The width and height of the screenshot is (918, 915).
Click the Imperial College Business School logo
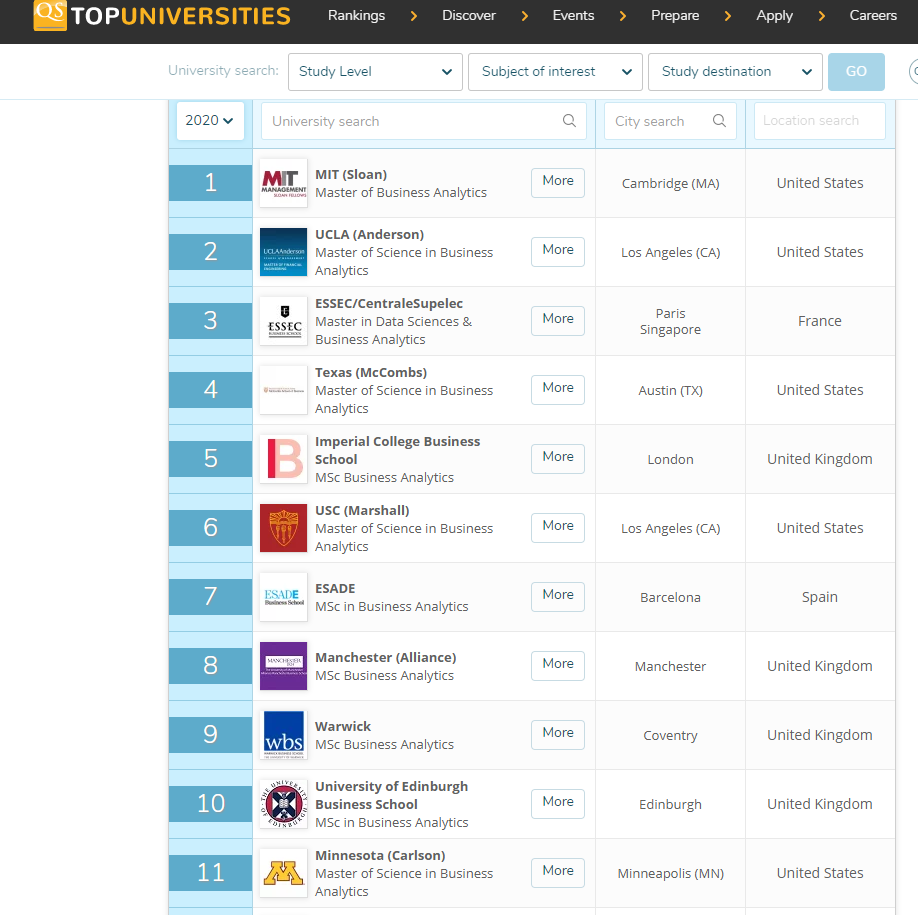283,460
